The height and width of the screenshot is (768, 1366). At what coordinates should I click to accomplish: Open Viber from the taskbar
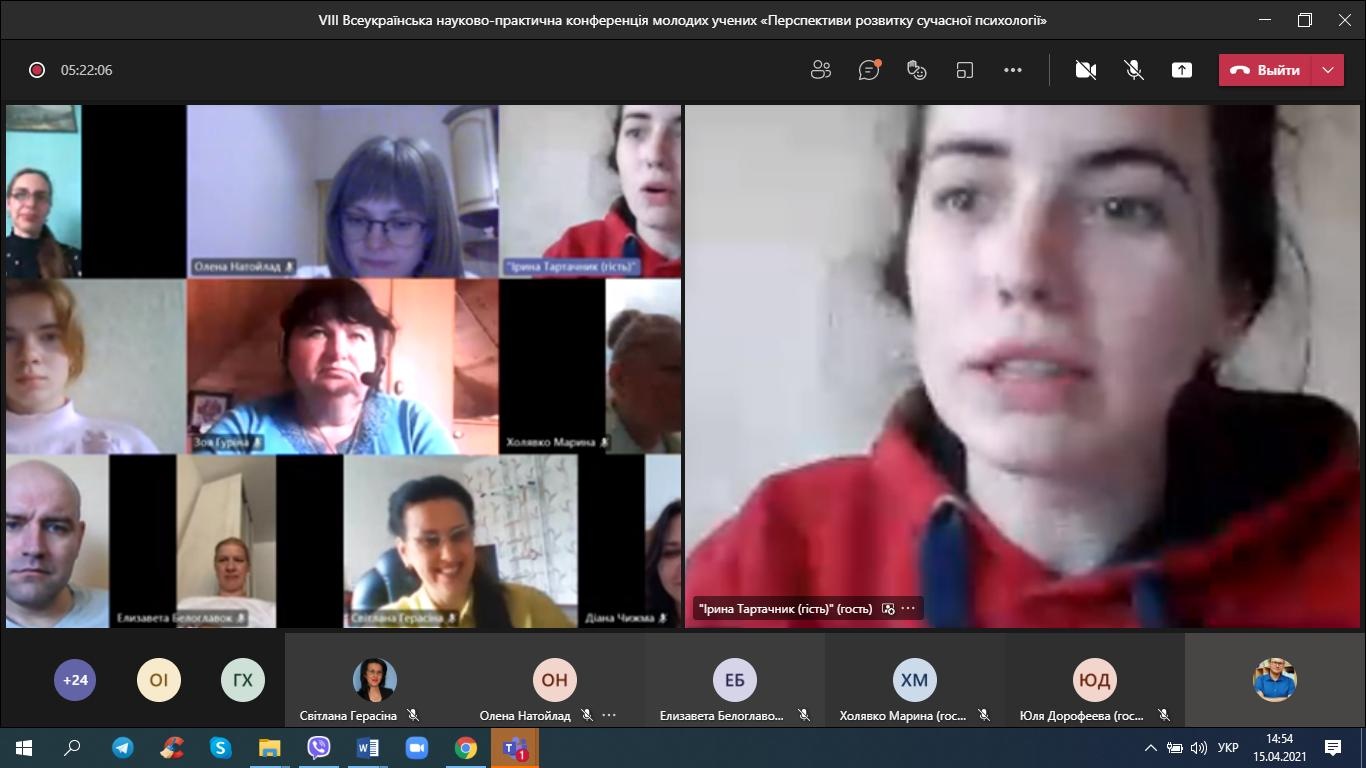tap(319, 748)
